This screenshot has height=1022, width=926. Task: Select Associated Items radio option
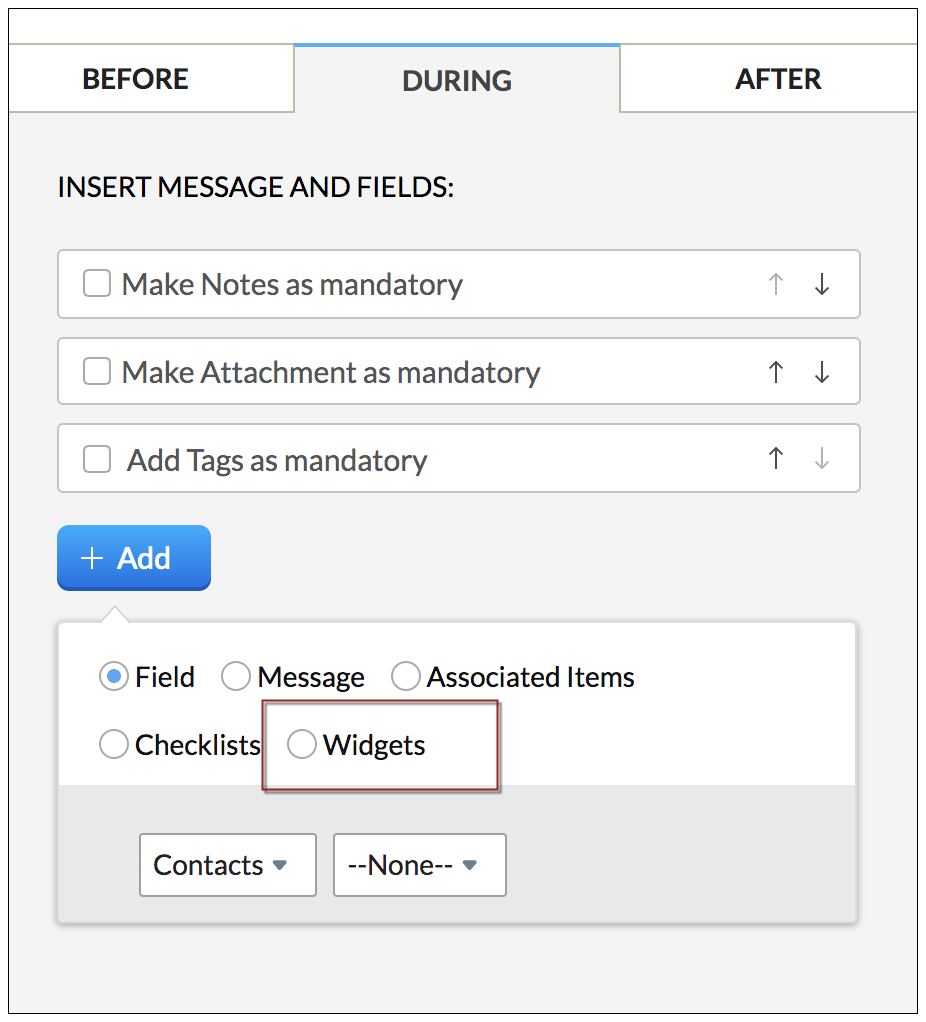pos(405,678)
